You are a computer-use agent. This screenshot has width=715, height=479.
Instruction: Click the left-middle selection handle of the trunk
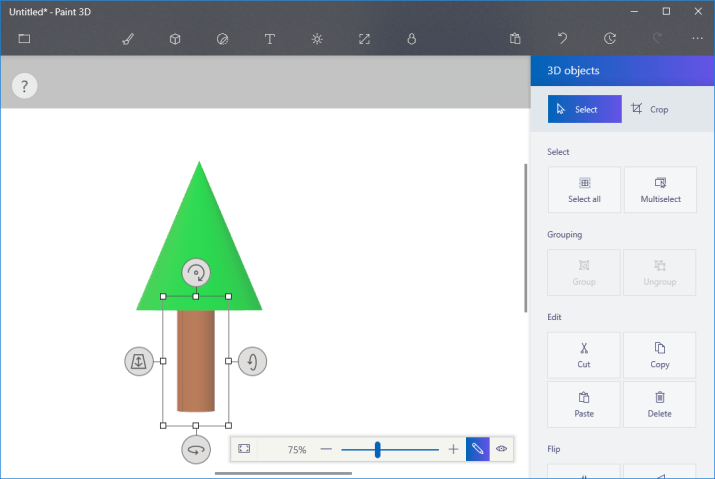pos(163,361)
